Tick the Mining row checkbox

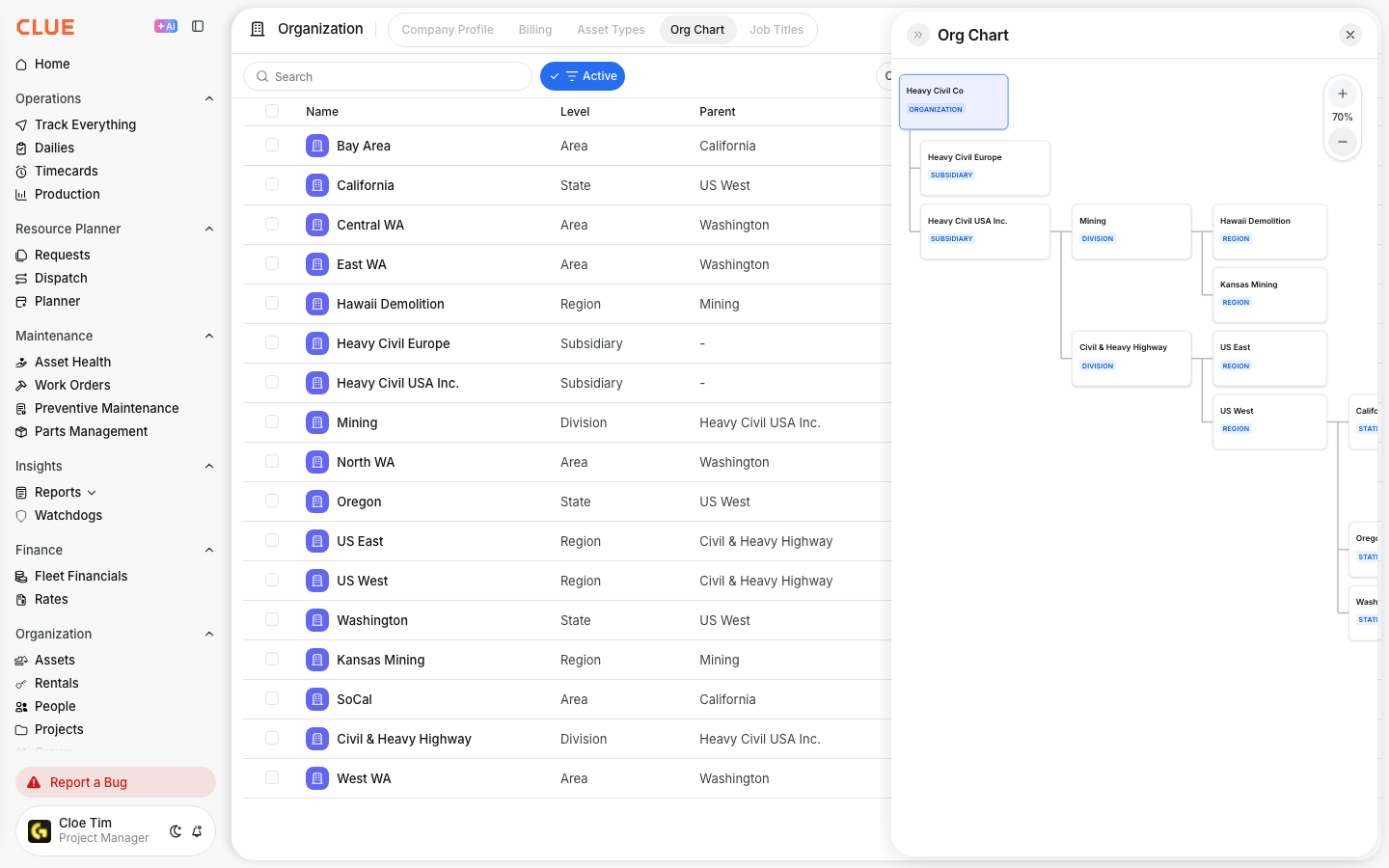pyautogui.click(x=272, y=421)
